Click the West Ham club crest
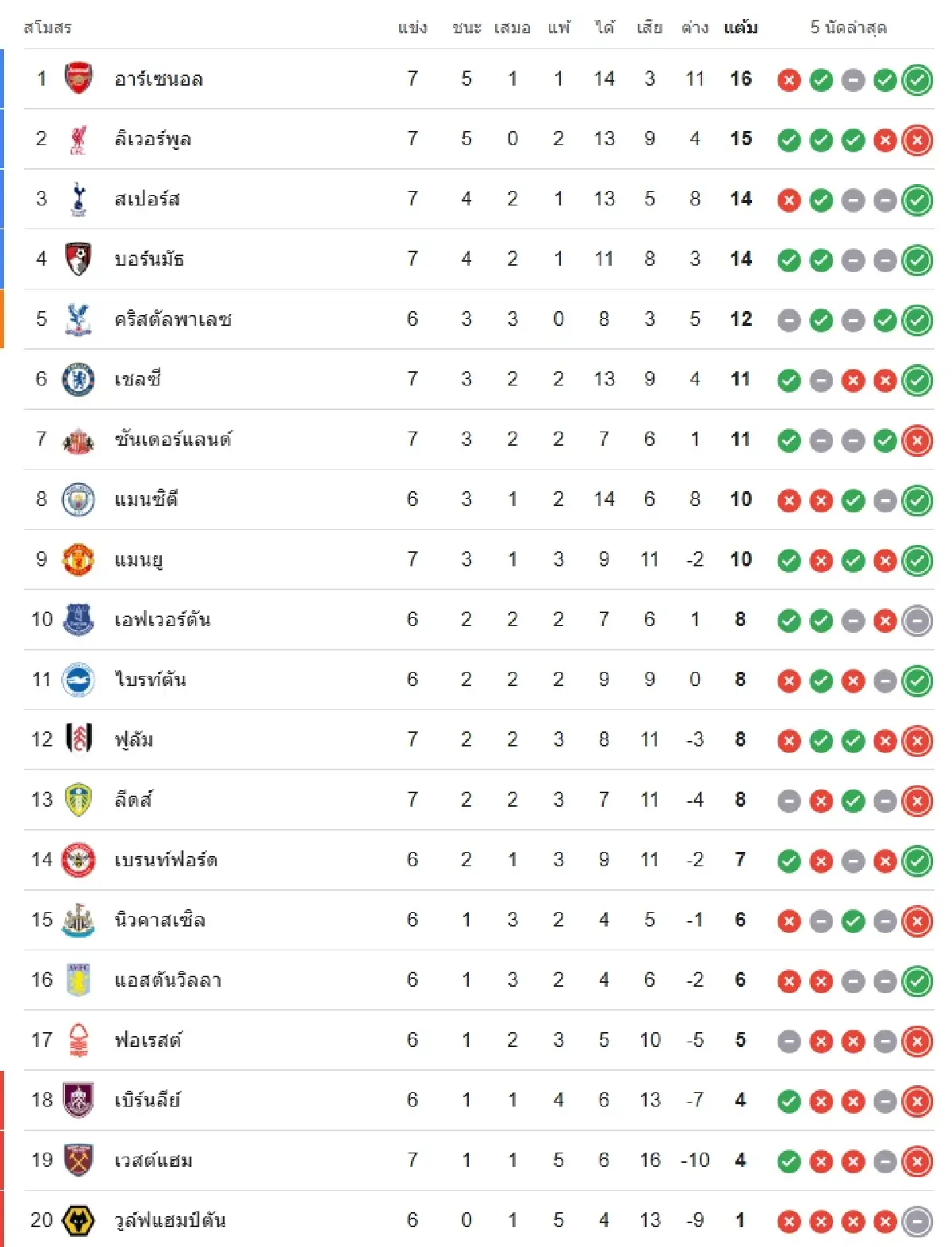Viewport: 952px width, 1247px height. (78, 1160)
